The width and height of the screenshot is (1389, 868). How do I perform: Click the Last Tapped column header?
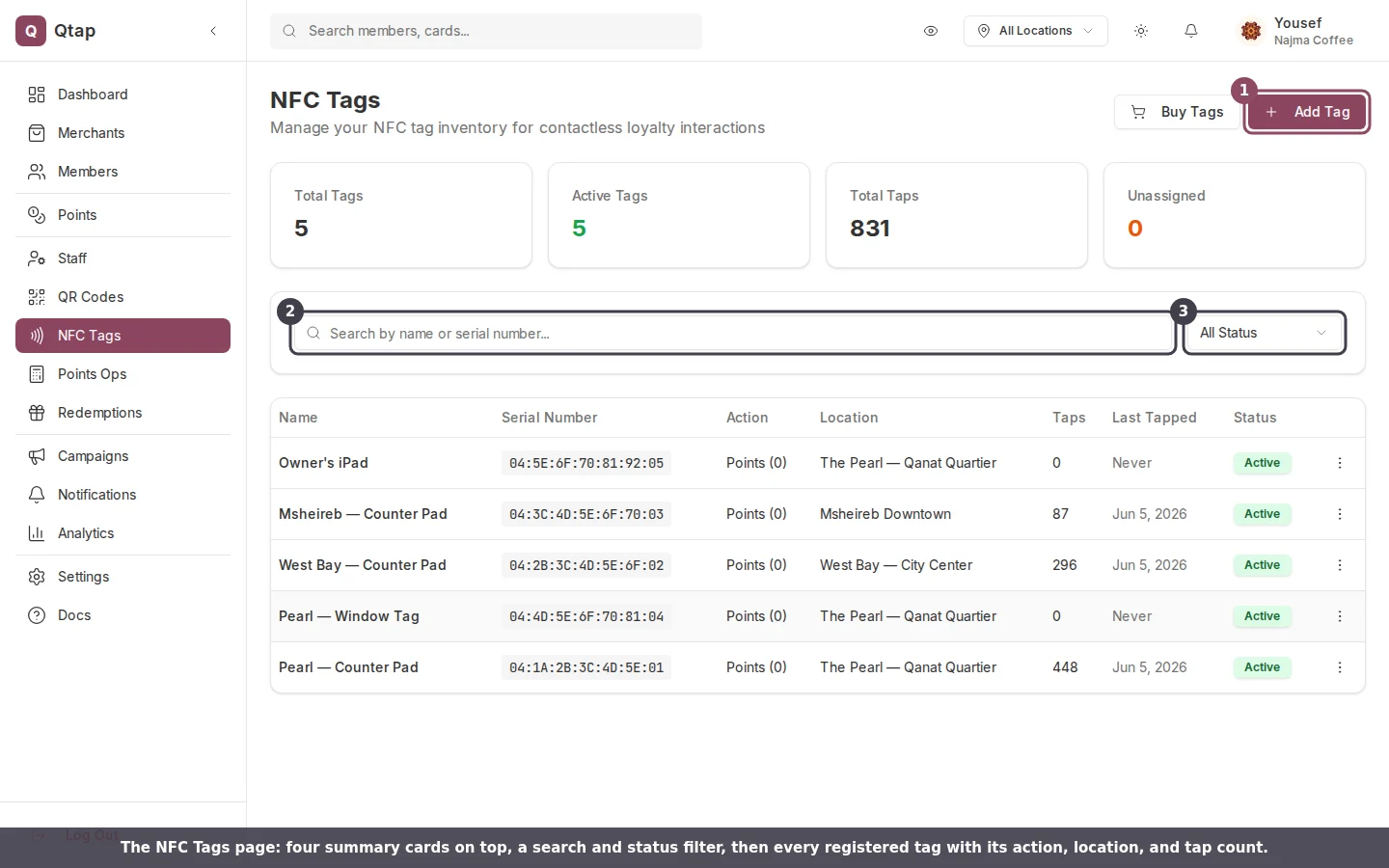point(1154,418)
